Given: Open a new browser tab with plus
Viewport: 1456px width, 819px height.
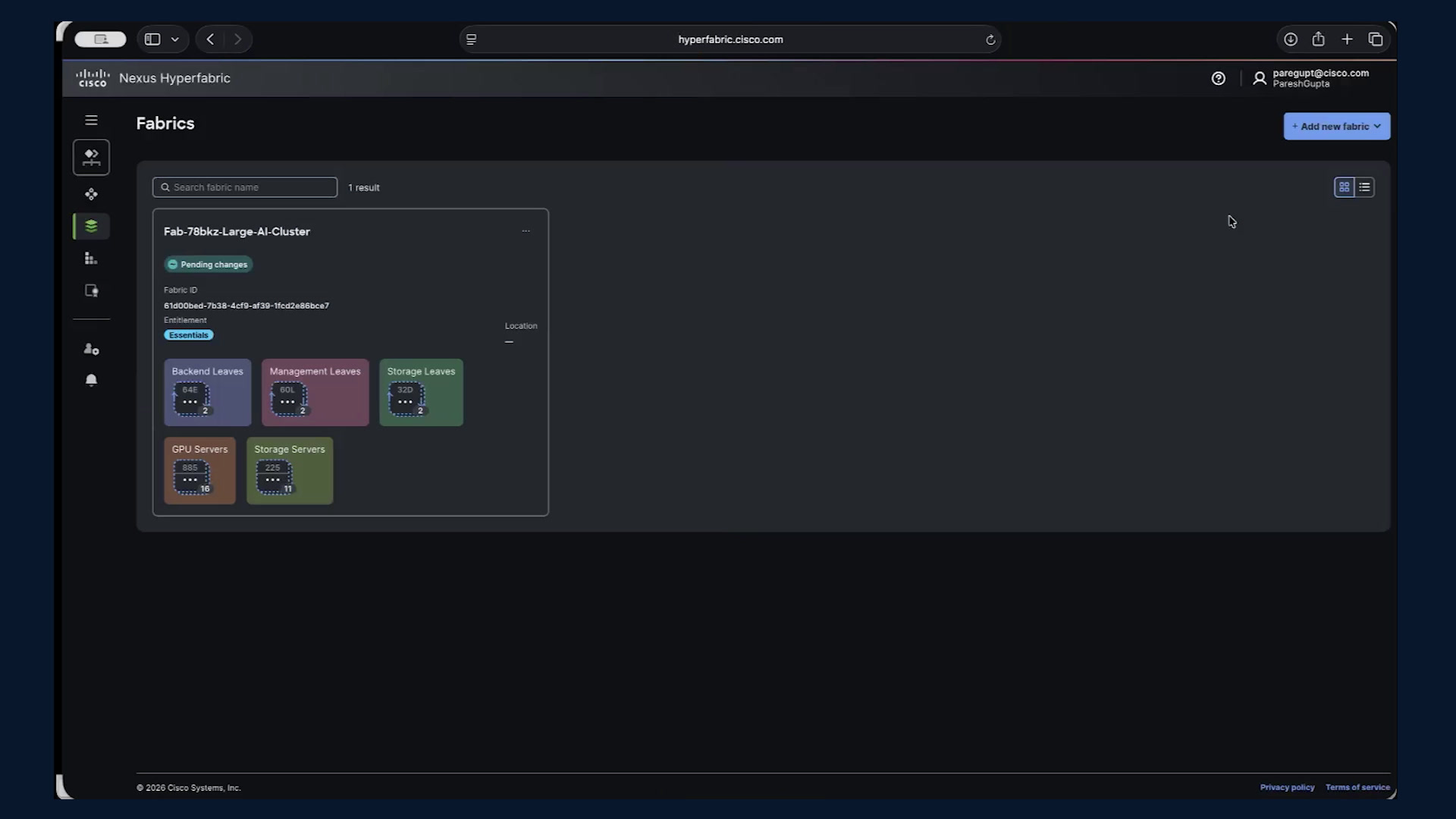Looking at the screenshot, I should pos(1347,39).
